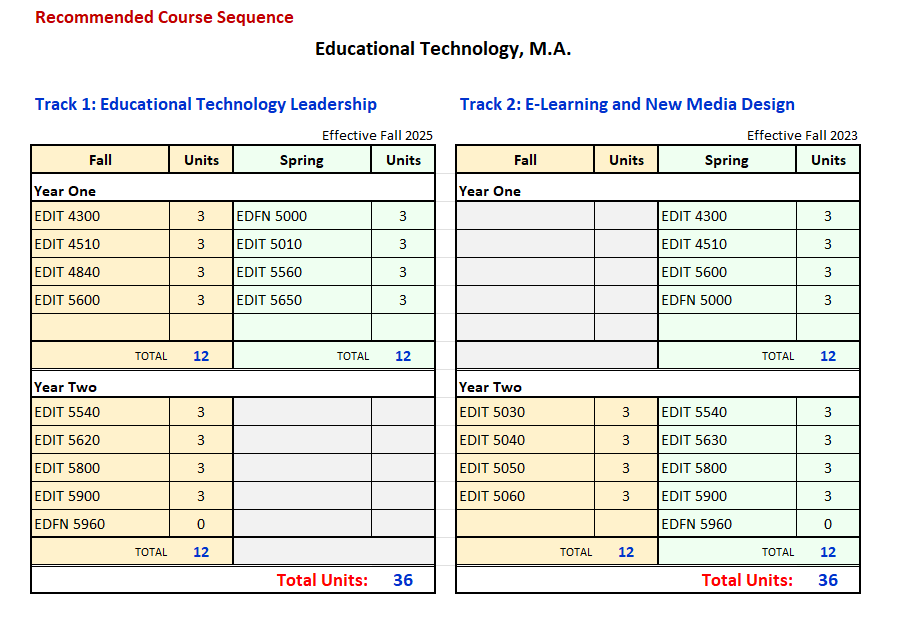The width and height of the screenshot is (899, 625).
Task: Click Track 1 Spring column header
Action: 302,160
